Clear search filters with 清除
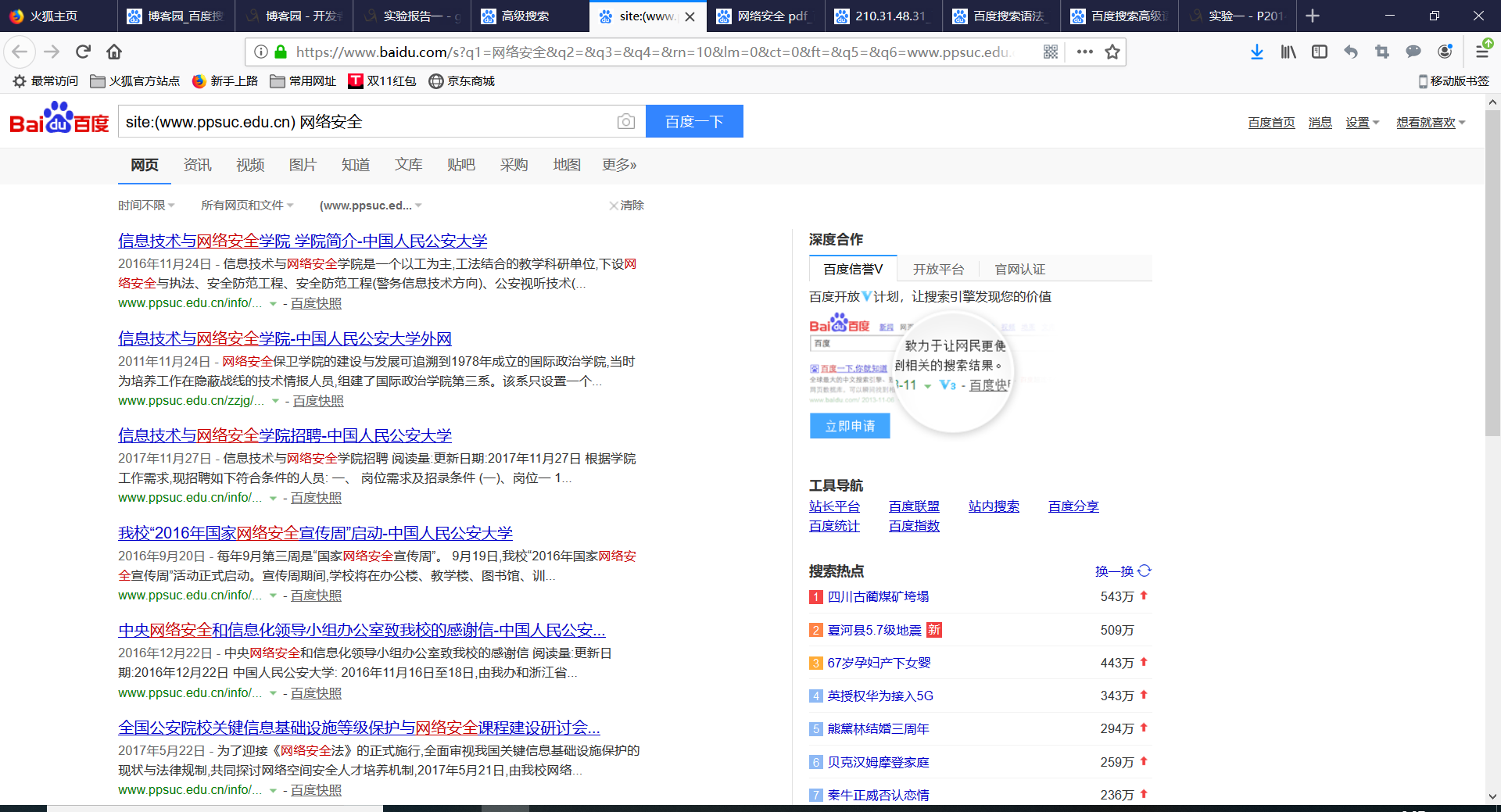The image size is (1501, 812). pyautogui.click(x=626, y=206)
